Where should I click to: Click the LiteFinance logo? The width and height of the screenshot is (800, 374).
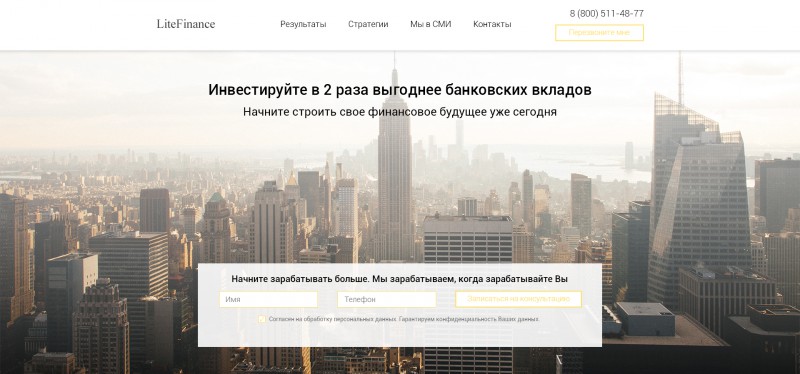point(186,24)
